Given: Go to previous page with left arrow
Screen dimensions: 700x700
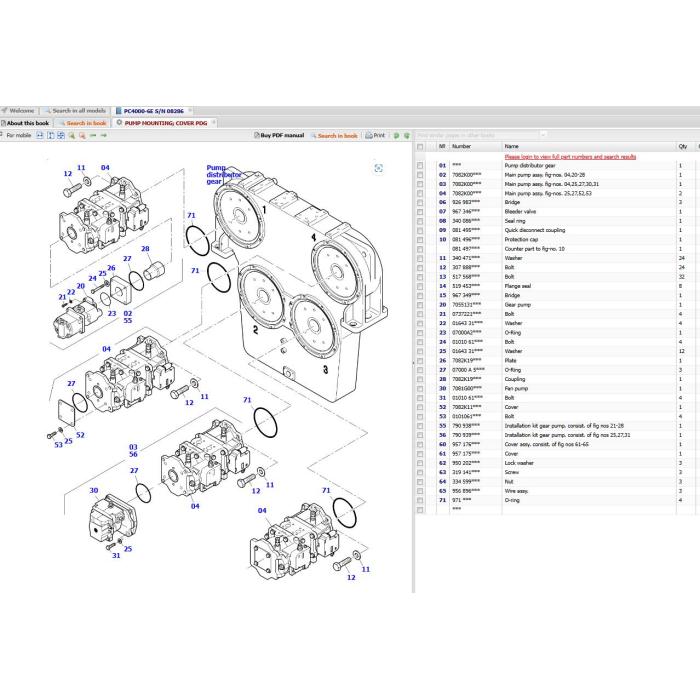Looking at the screenshot, I should pos(93,135).
